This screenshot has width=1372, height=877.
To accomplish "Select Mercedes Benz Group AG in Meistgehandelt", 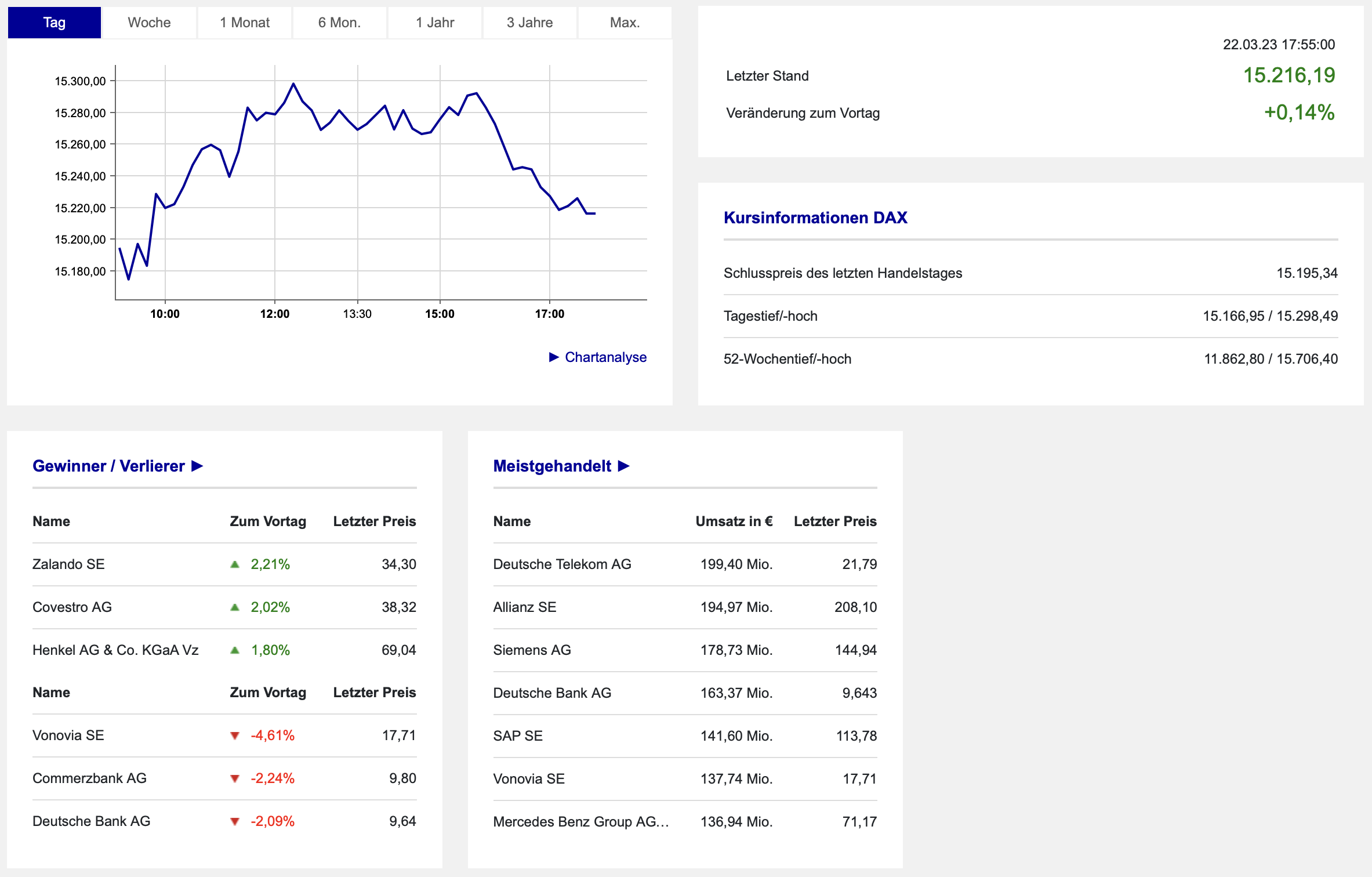I will click(x=580, y=822).
